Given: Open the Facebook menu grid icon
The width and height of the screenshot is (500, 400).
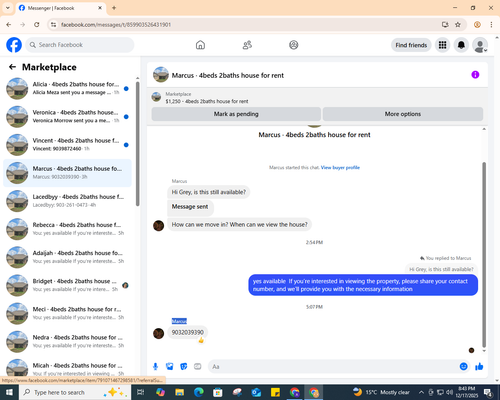Looking at the screenshot, I should coord(442,45).
